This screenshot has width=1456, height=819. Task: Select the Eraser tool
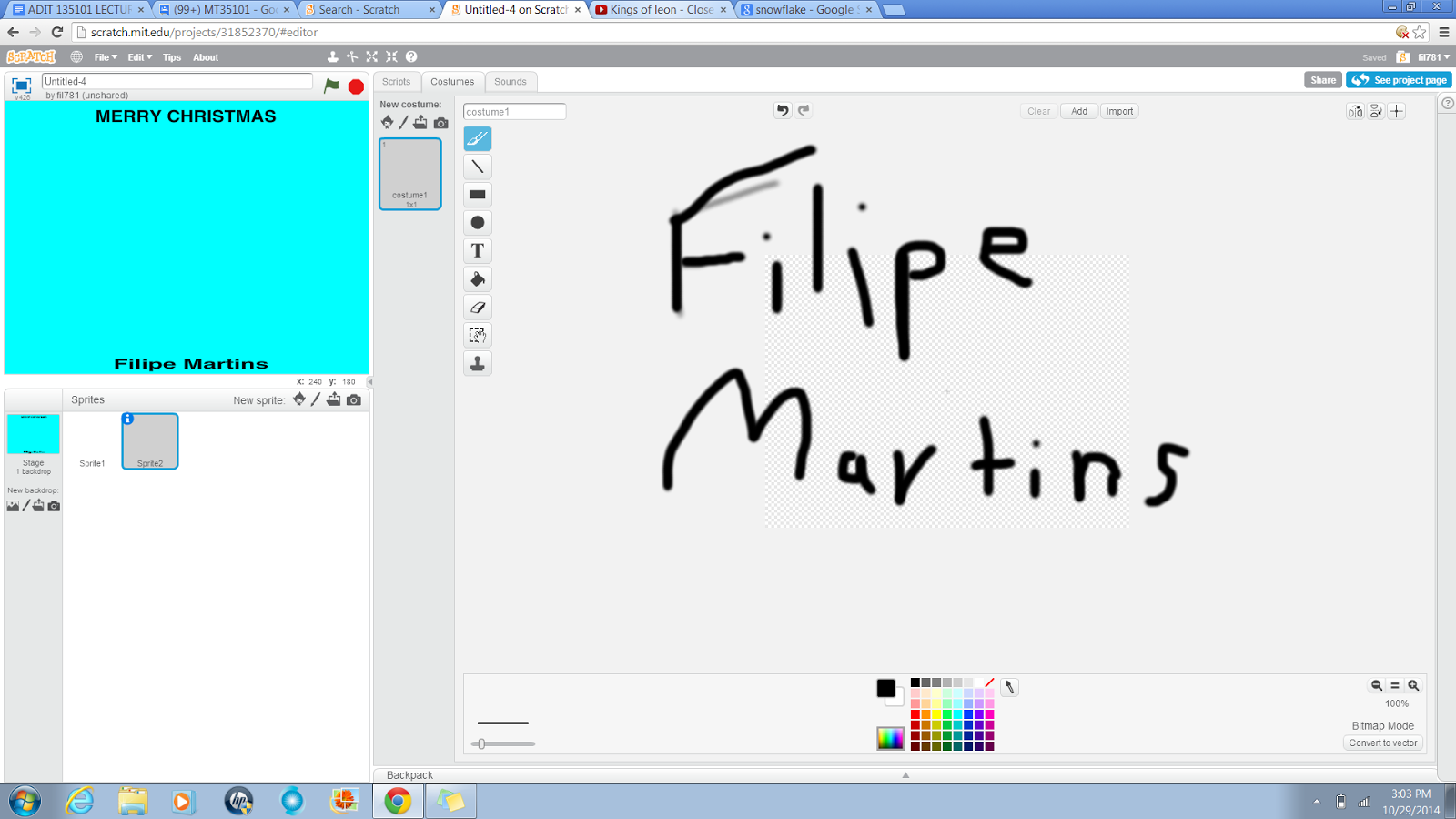tap(477, 307)
